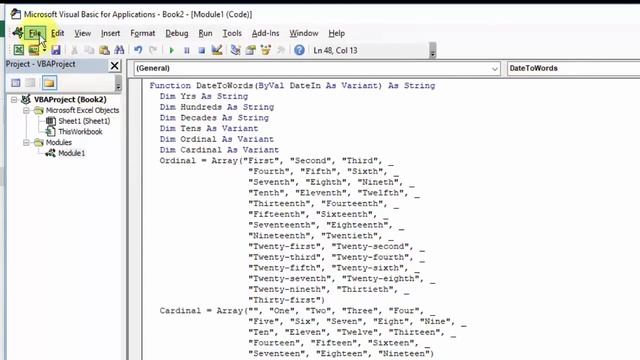Open VBA Help question mark icon

(299, 50)
